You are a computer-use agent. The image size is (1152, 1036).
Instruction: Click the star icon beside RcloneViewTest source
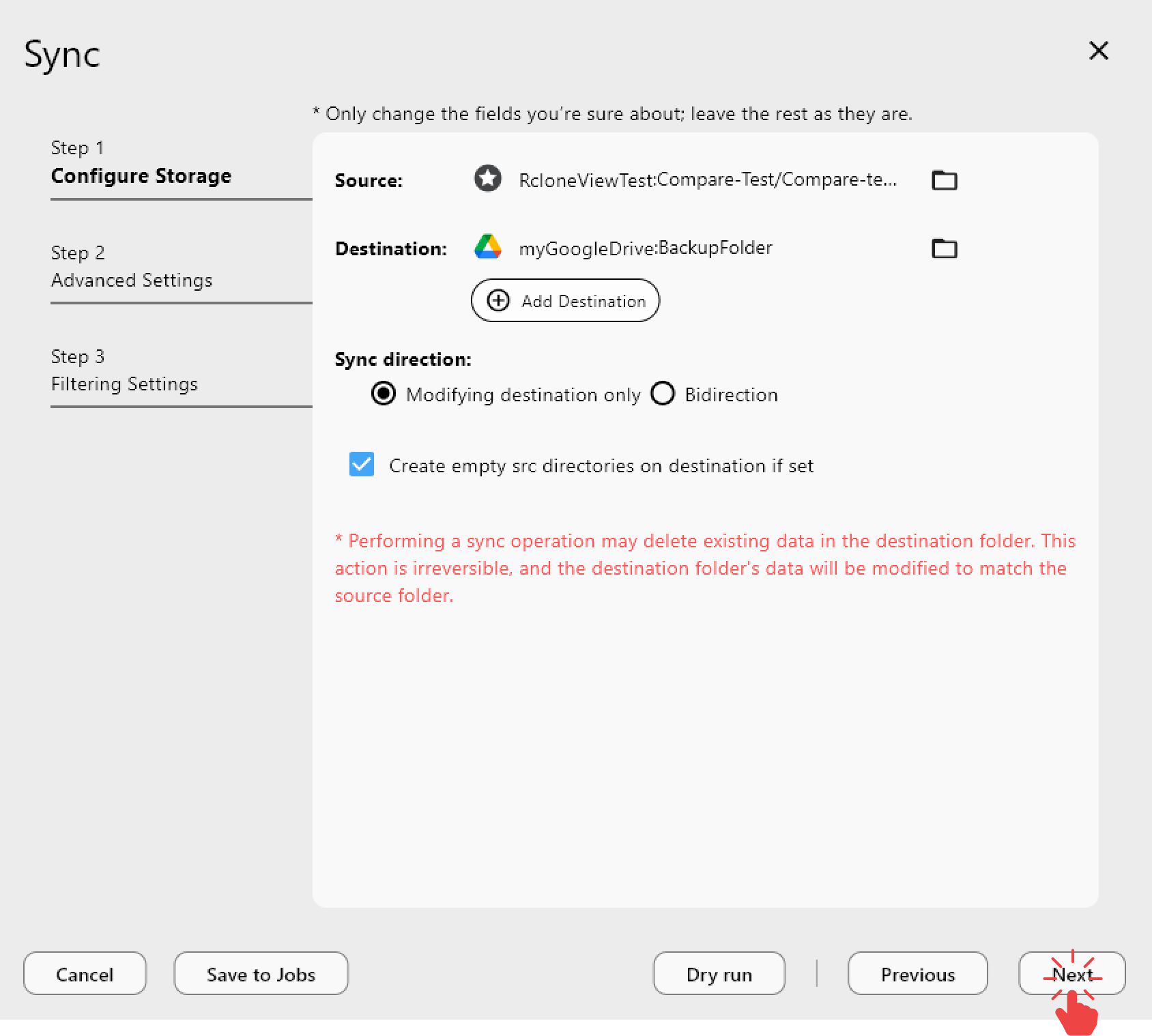click(x=487, y=179)
